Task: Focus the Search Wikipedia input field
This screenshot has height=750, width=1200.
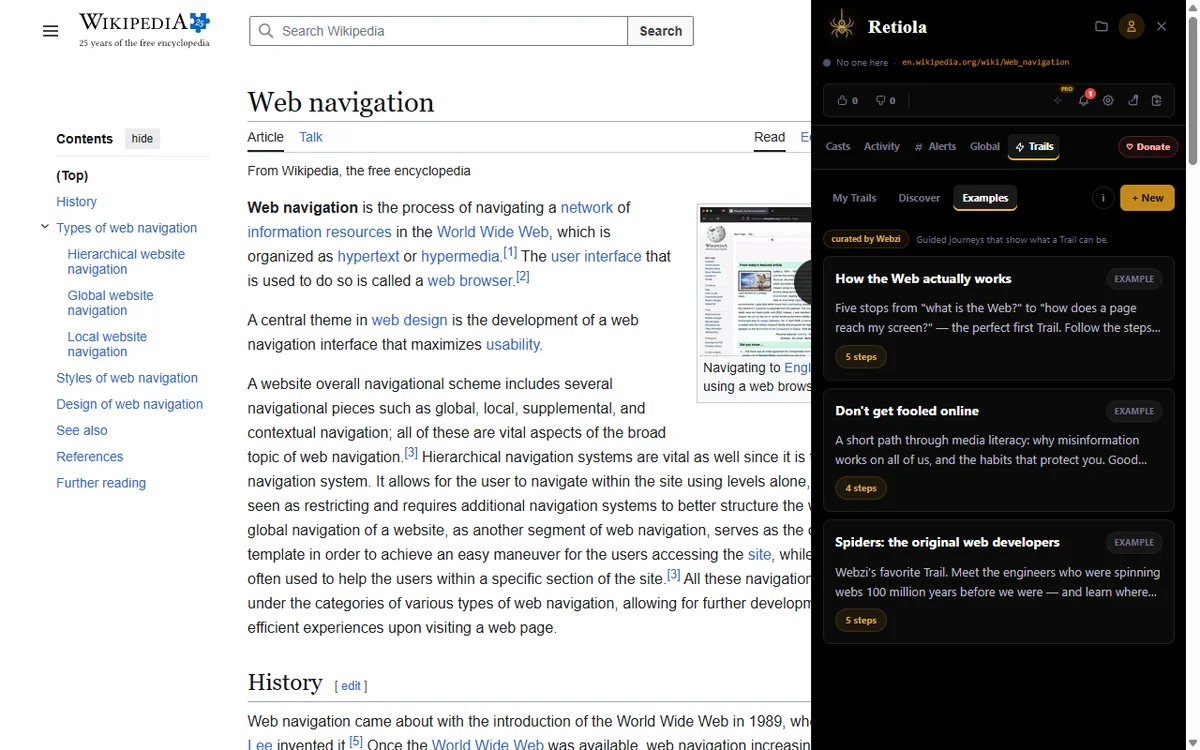Action: coord(439,31)
